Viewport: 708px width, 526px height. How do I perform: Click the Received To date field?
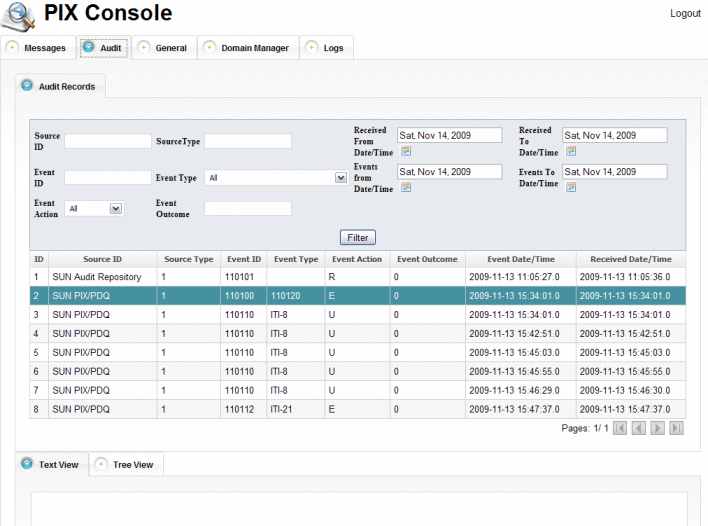(615, 135)
